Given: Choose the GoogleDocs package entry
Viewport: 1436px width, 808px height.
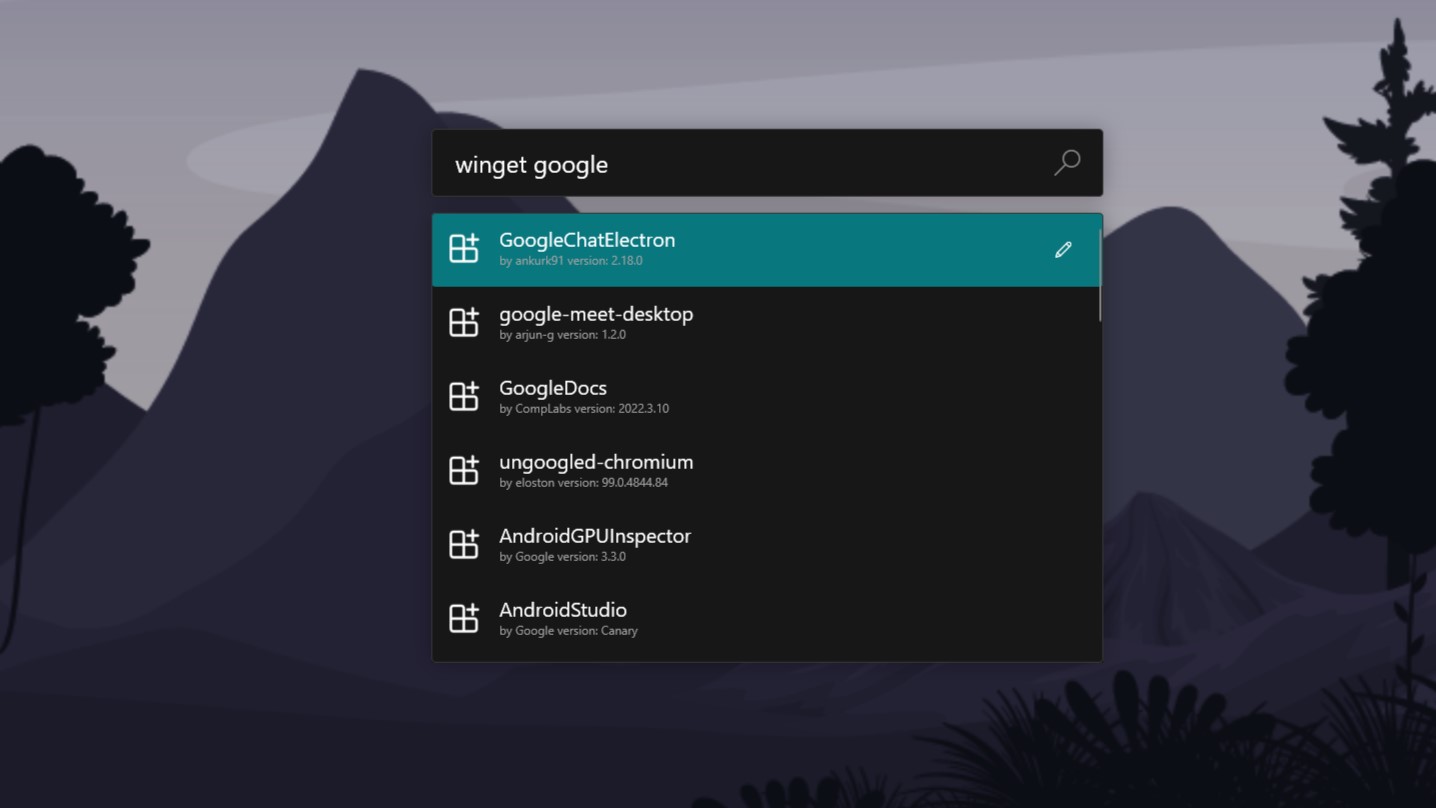Looking at the screenshot, I should 766,397.
